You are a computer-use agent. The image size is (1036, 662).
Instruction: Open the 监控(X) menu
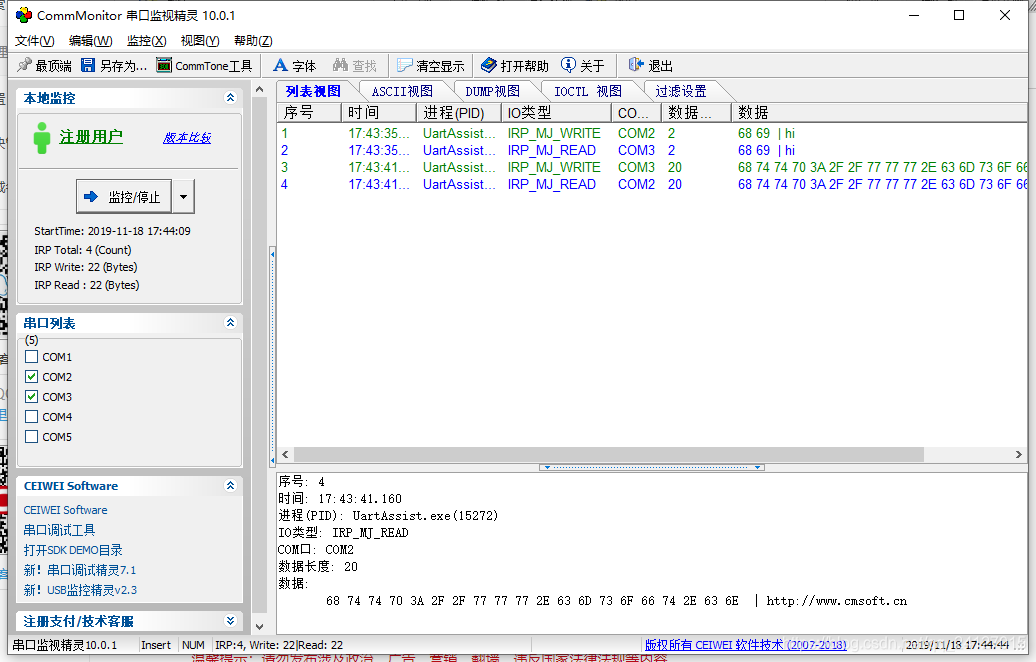[x=147, y=41]
